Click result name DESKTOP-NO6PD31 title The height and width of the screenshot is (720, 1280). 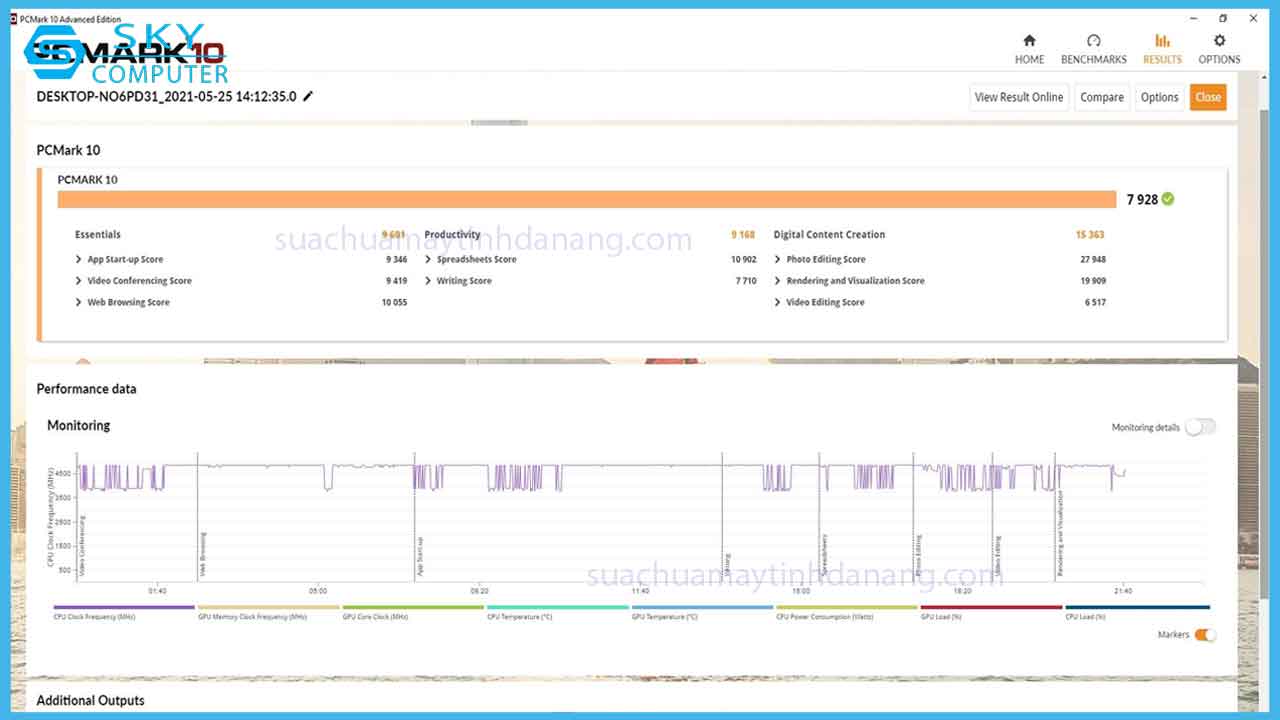click(x=166, y=97)
